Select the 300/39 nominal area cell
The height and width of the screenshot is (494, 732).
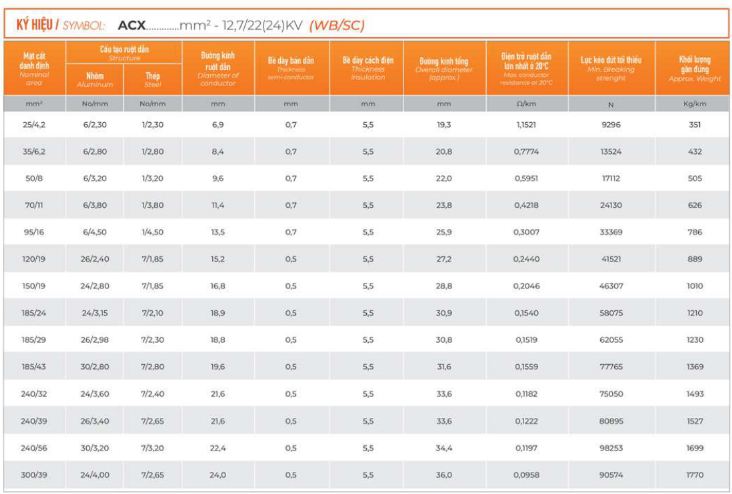click(34, 475)
